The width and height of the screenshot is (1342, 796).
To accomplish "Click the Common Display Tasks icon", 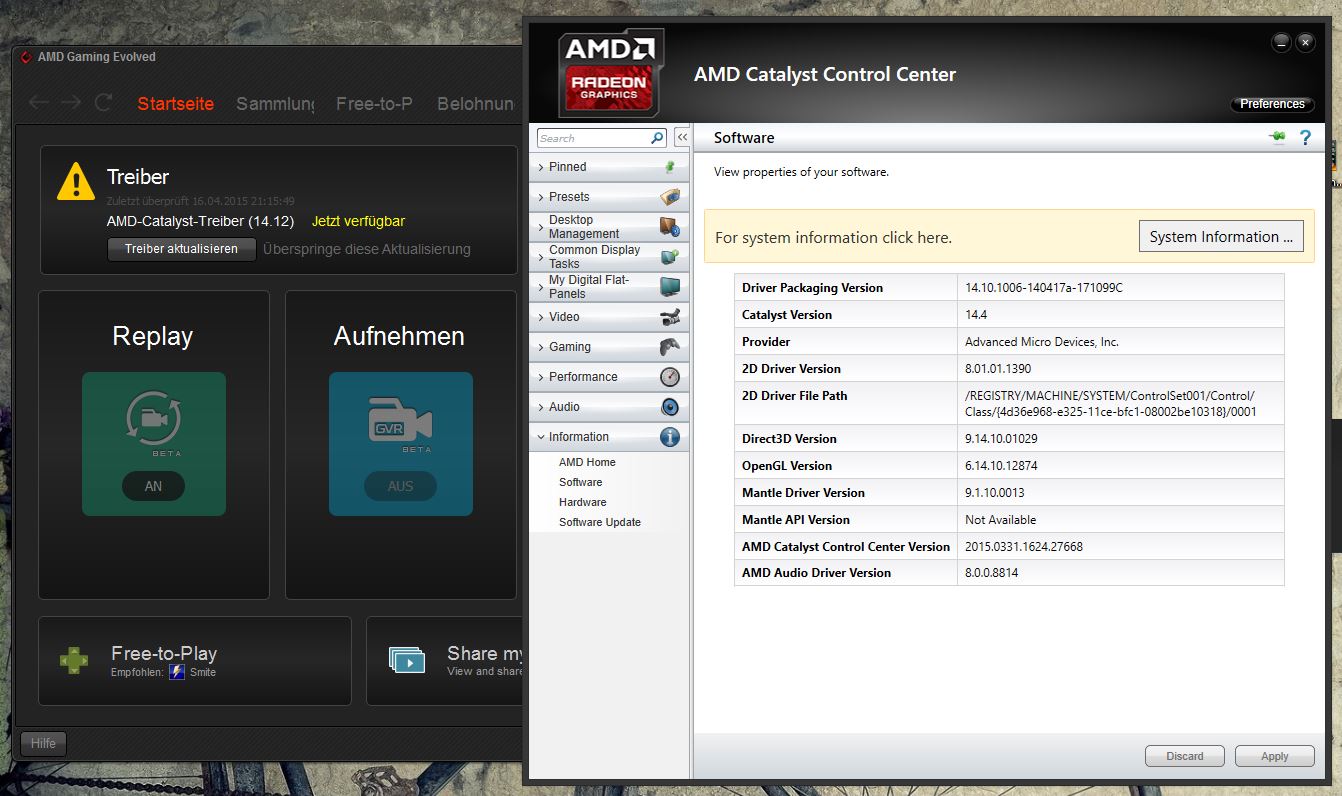I will point(670,257).
